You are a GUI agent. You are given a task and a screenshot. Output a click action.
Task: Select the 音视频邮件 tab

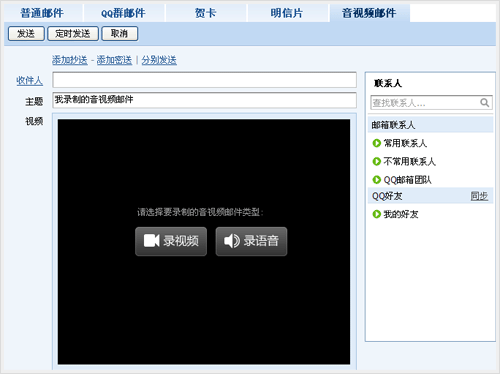[369, 13]
